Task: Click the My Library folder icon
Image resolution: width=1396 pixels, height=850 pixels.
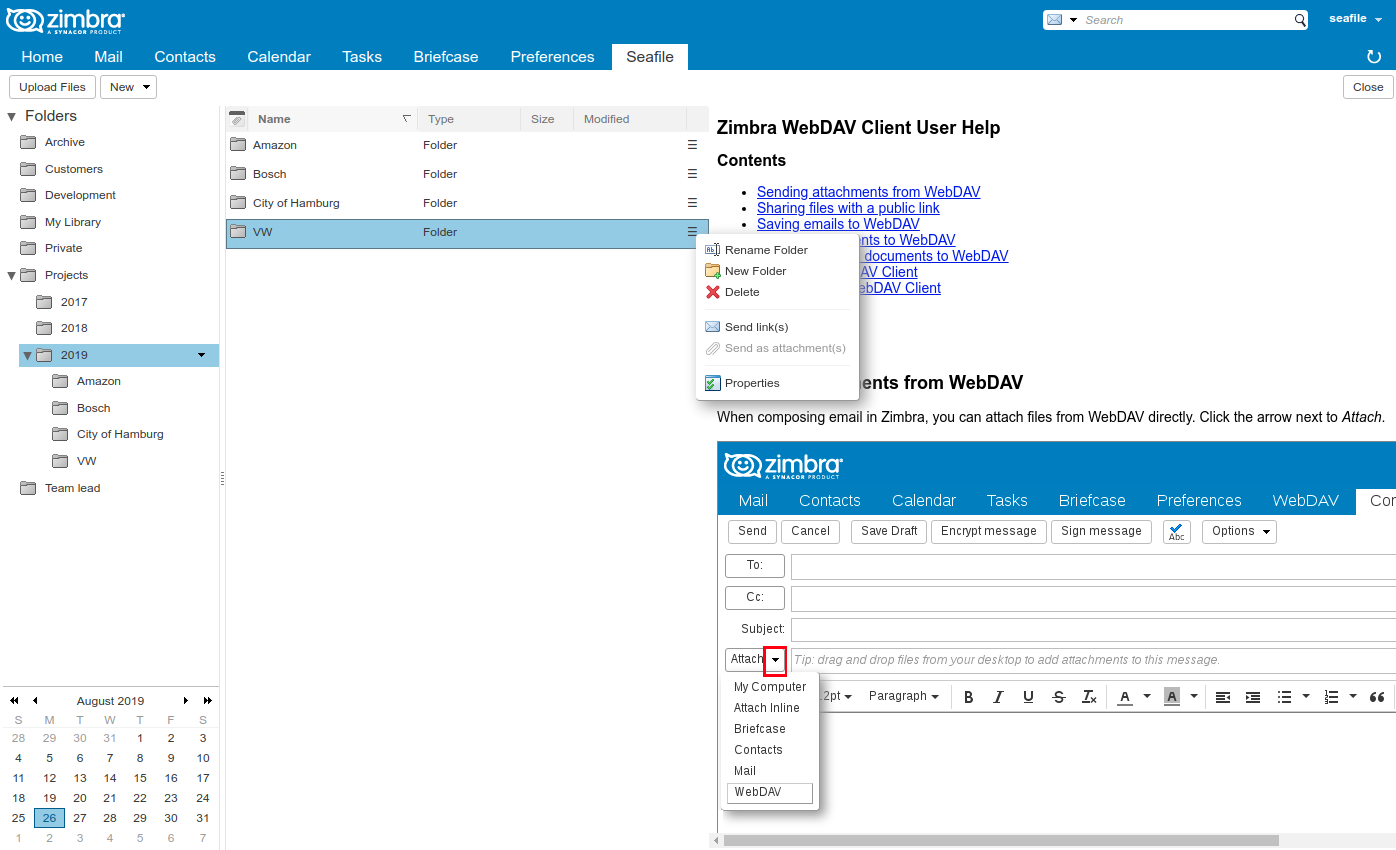Action: click(x=28, y=222)
